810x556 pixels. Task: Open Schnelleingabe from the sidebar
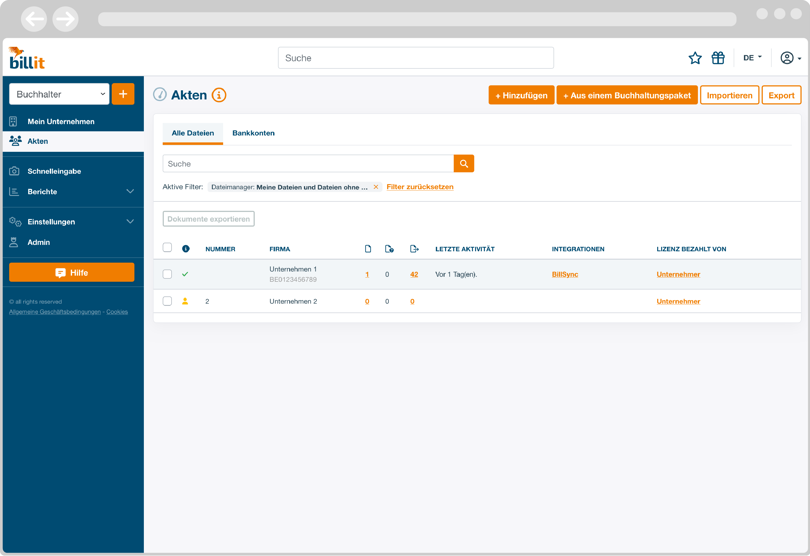click(x=54, y=171)
